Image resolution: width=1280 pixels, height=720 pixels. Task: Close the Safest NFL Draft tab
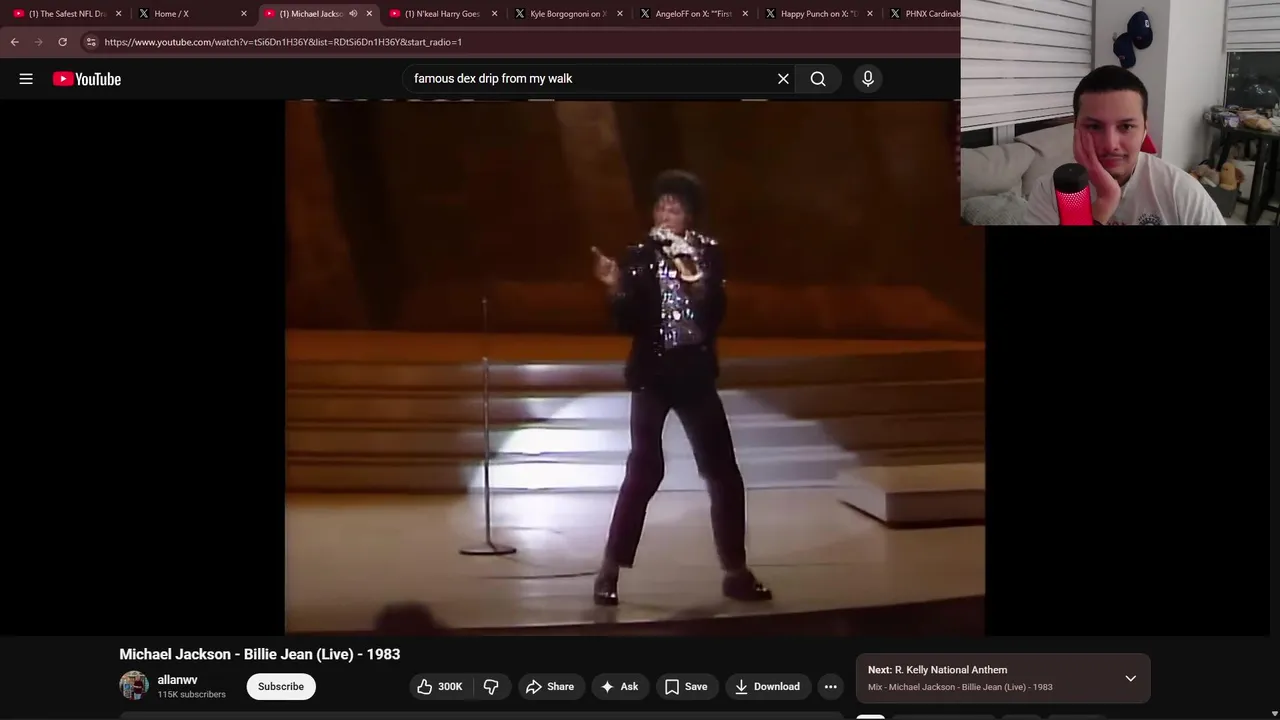(x=118, y=14)
